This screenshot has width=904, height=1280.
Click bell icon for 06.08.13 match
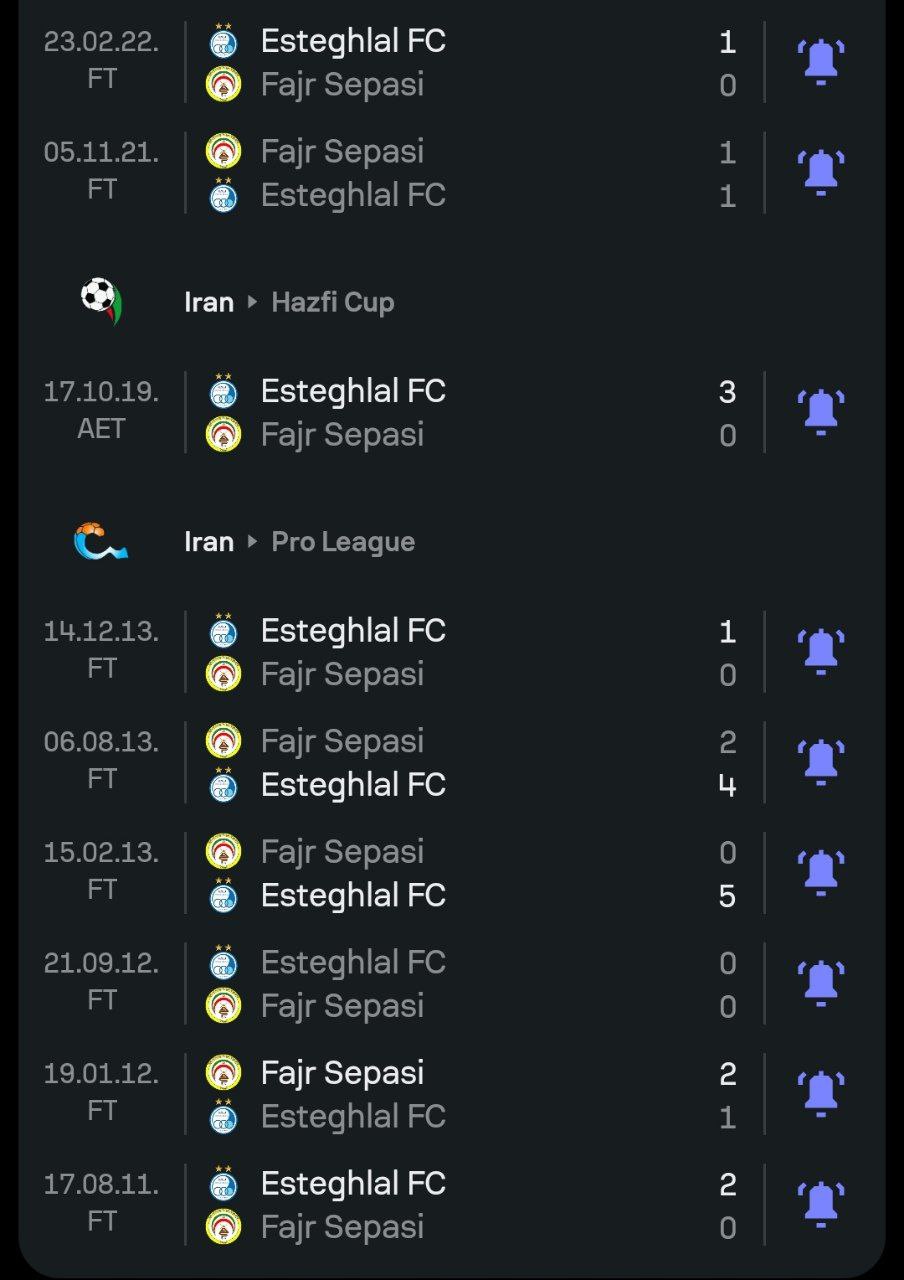coord(820,762)
